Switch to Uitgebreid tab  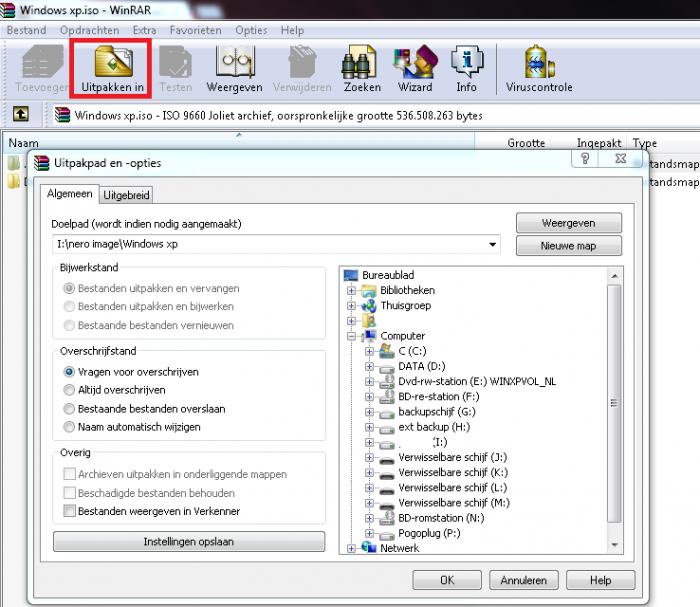126,195
